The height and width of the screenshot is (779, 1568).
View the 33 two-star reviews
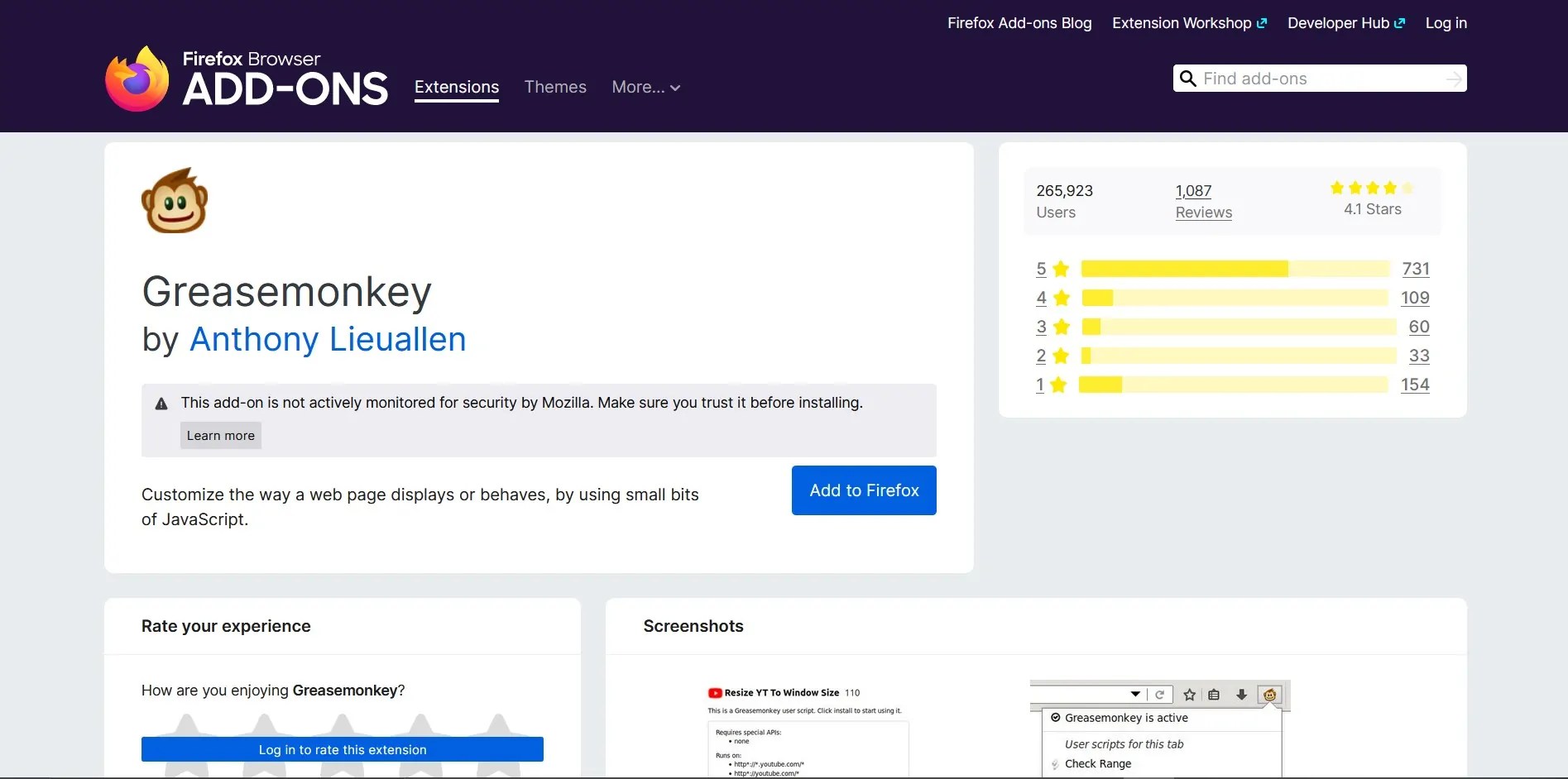1419,356
